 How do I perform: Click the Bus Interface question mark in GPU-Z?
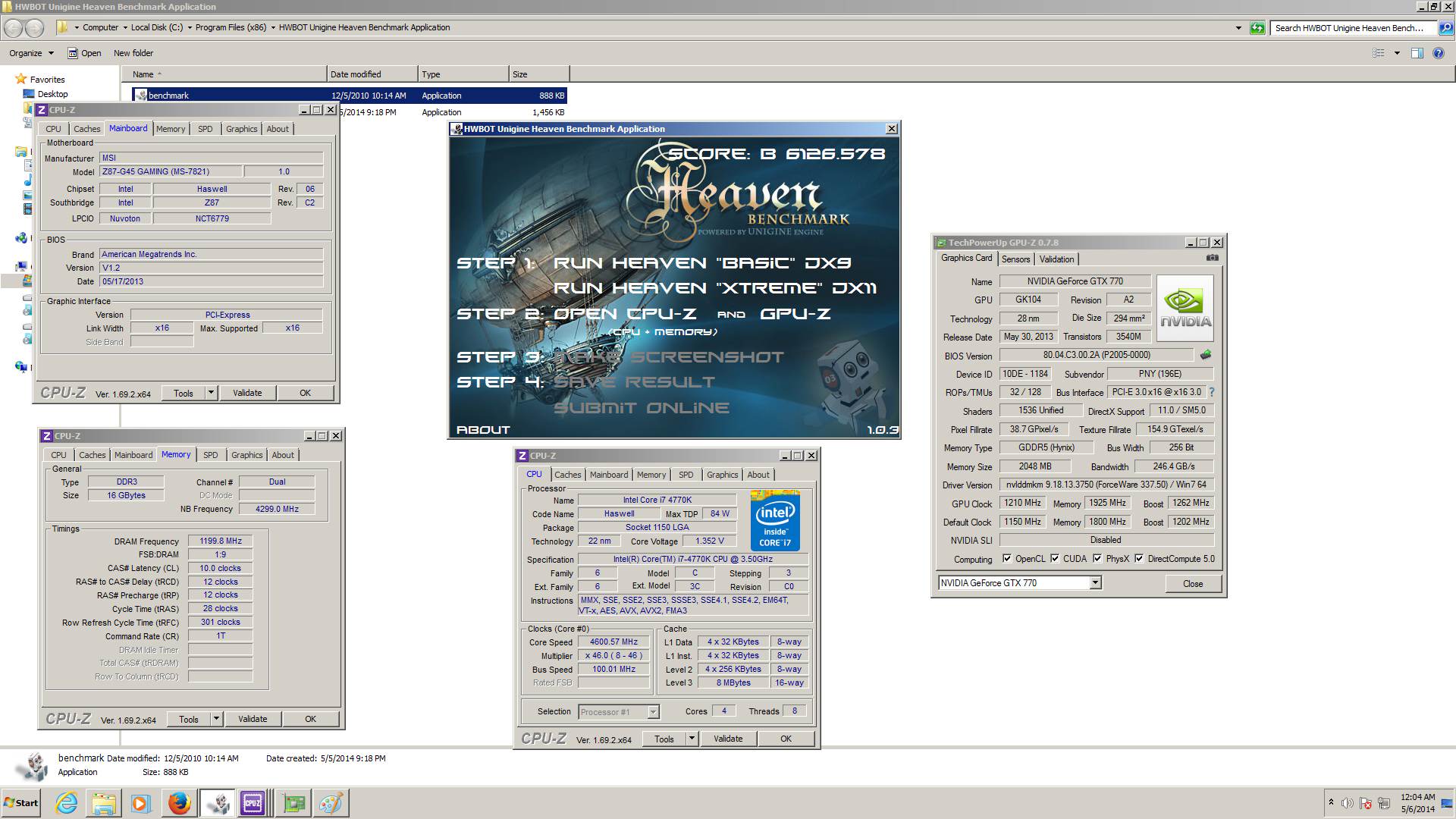pos(1212,392)
